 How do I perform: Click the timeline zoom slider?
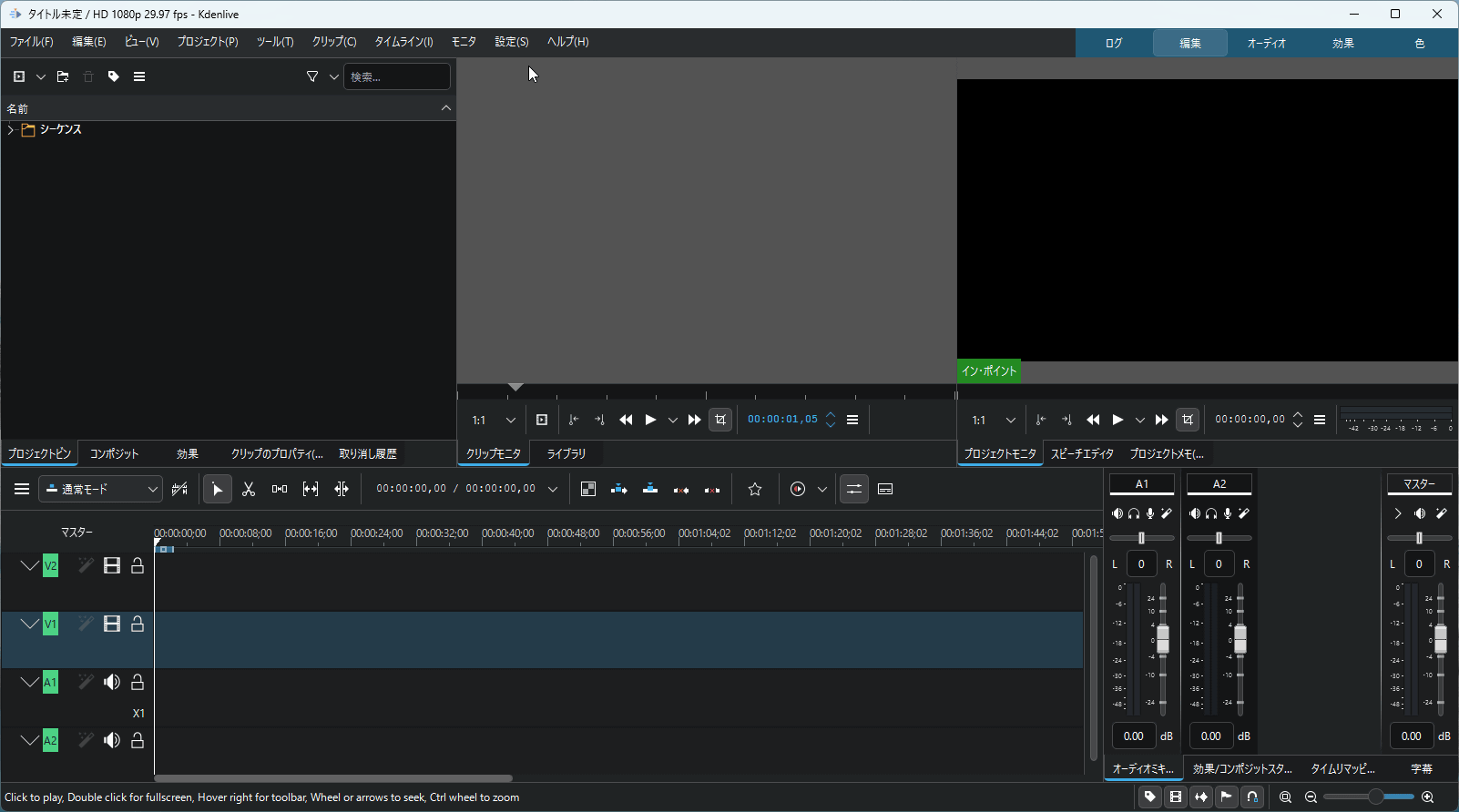point(1374,797)
